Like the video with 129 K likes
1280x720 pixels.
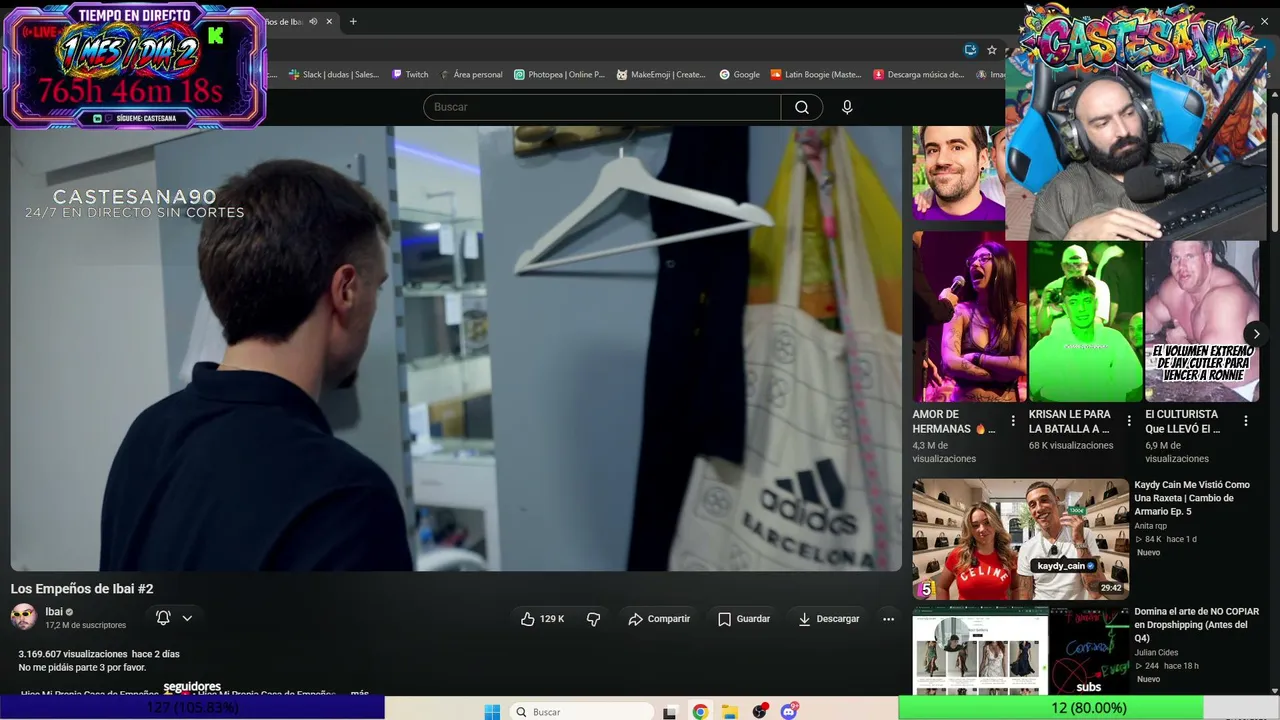tap(542, 619)
